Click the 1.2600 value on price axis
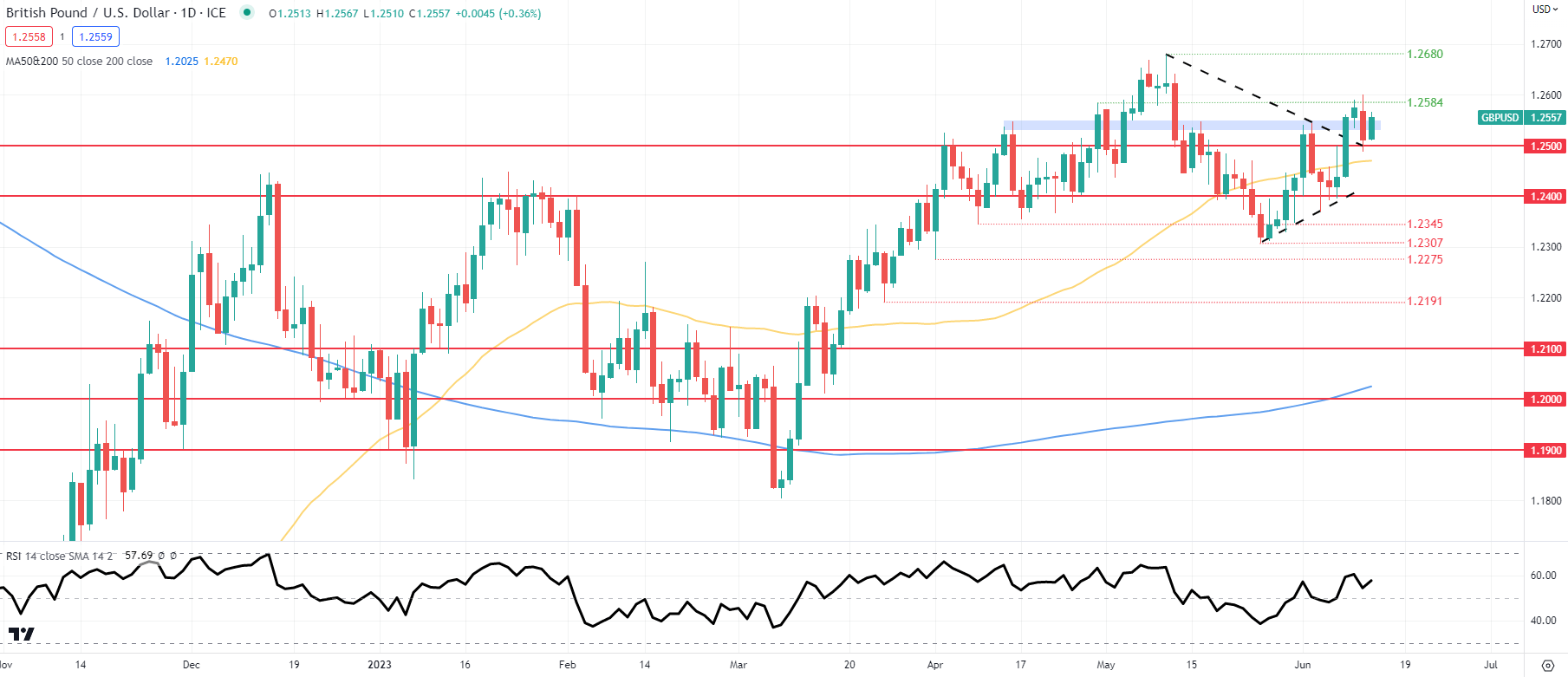The height and width of the screenshot is (677, 1568). (1546, 95)
